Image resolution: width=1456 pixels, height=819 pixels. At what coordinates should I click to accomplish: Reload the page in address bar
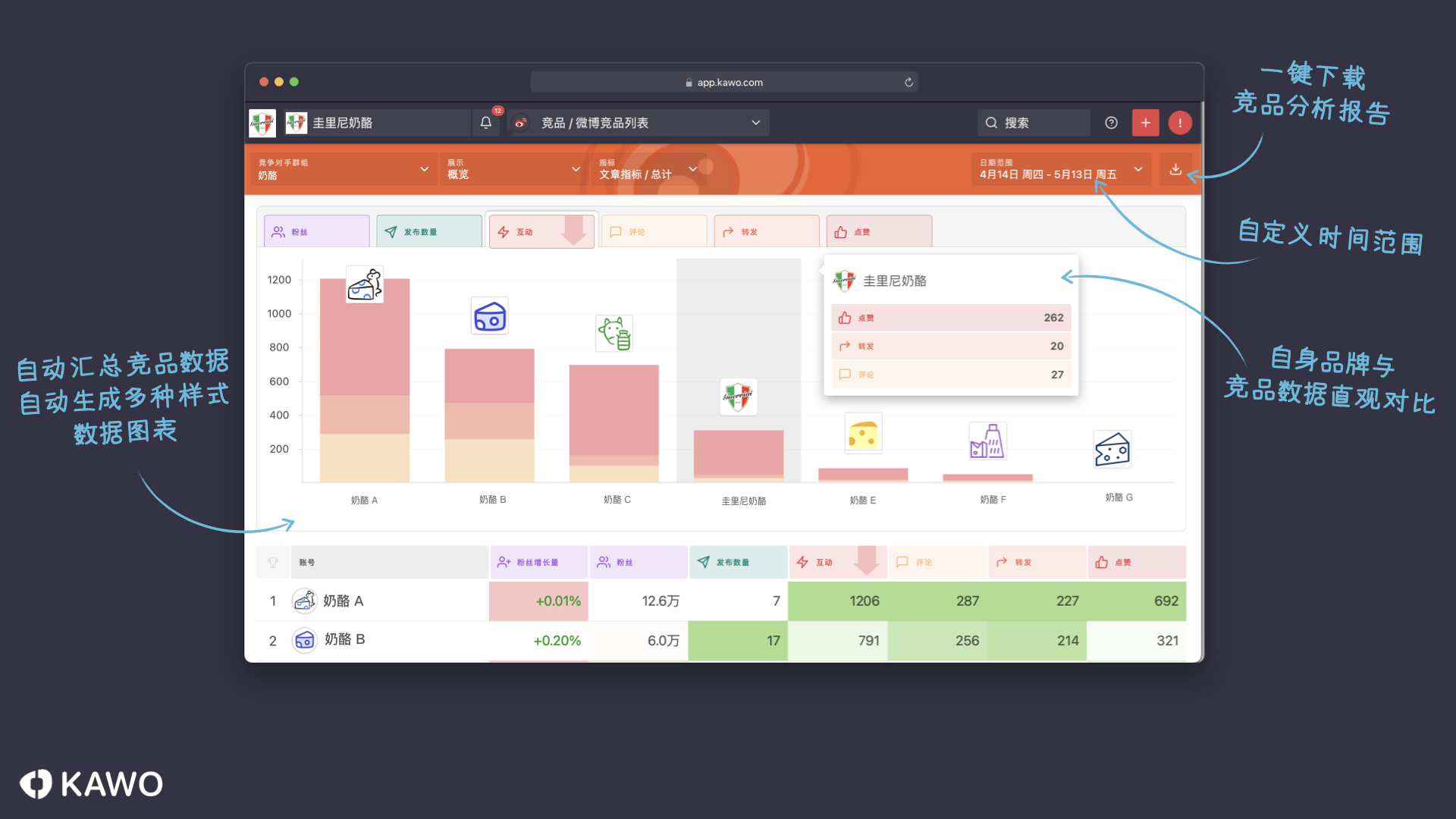(908, 82)
